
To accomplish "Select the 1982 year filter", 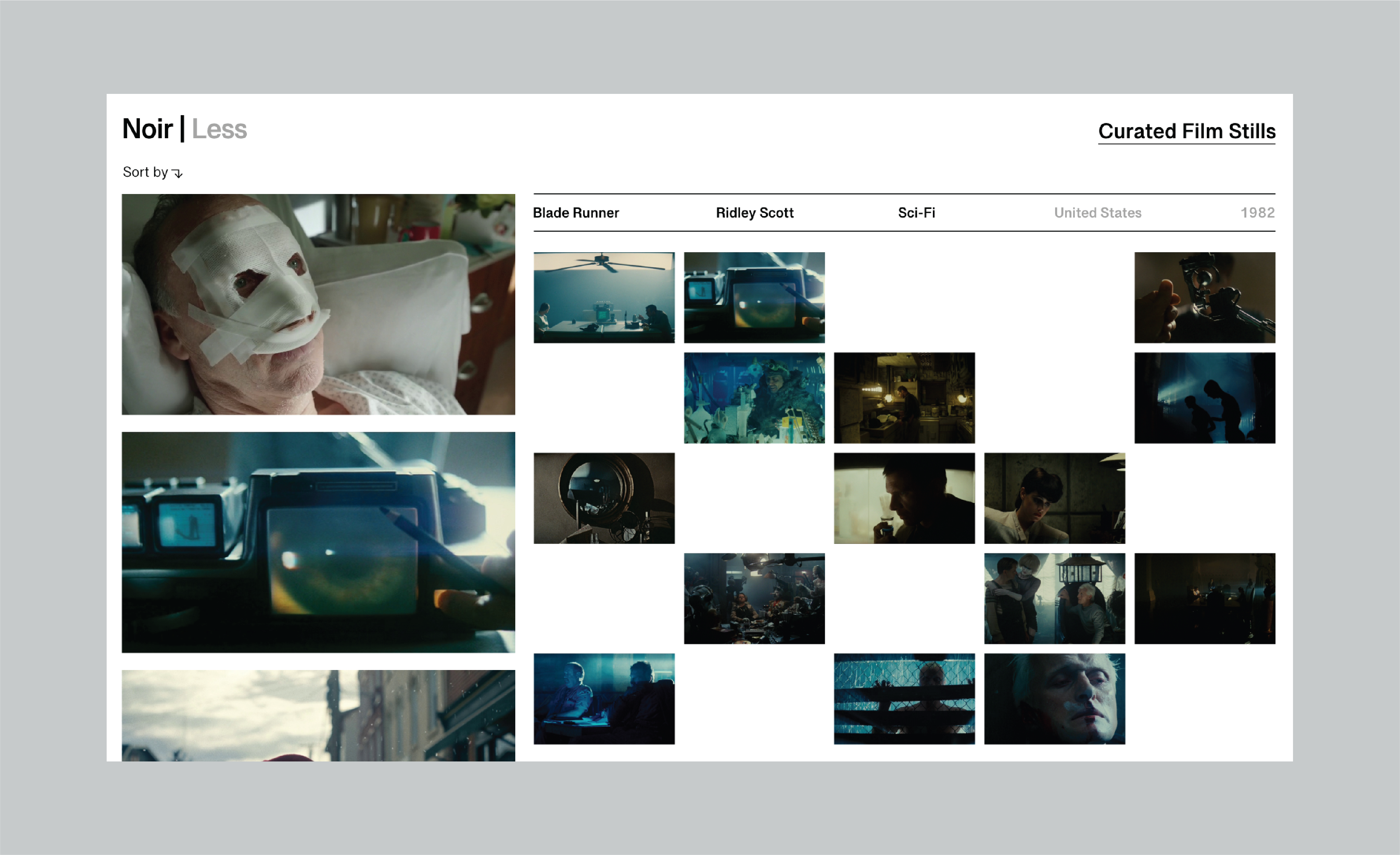I will pos(1257,213).
